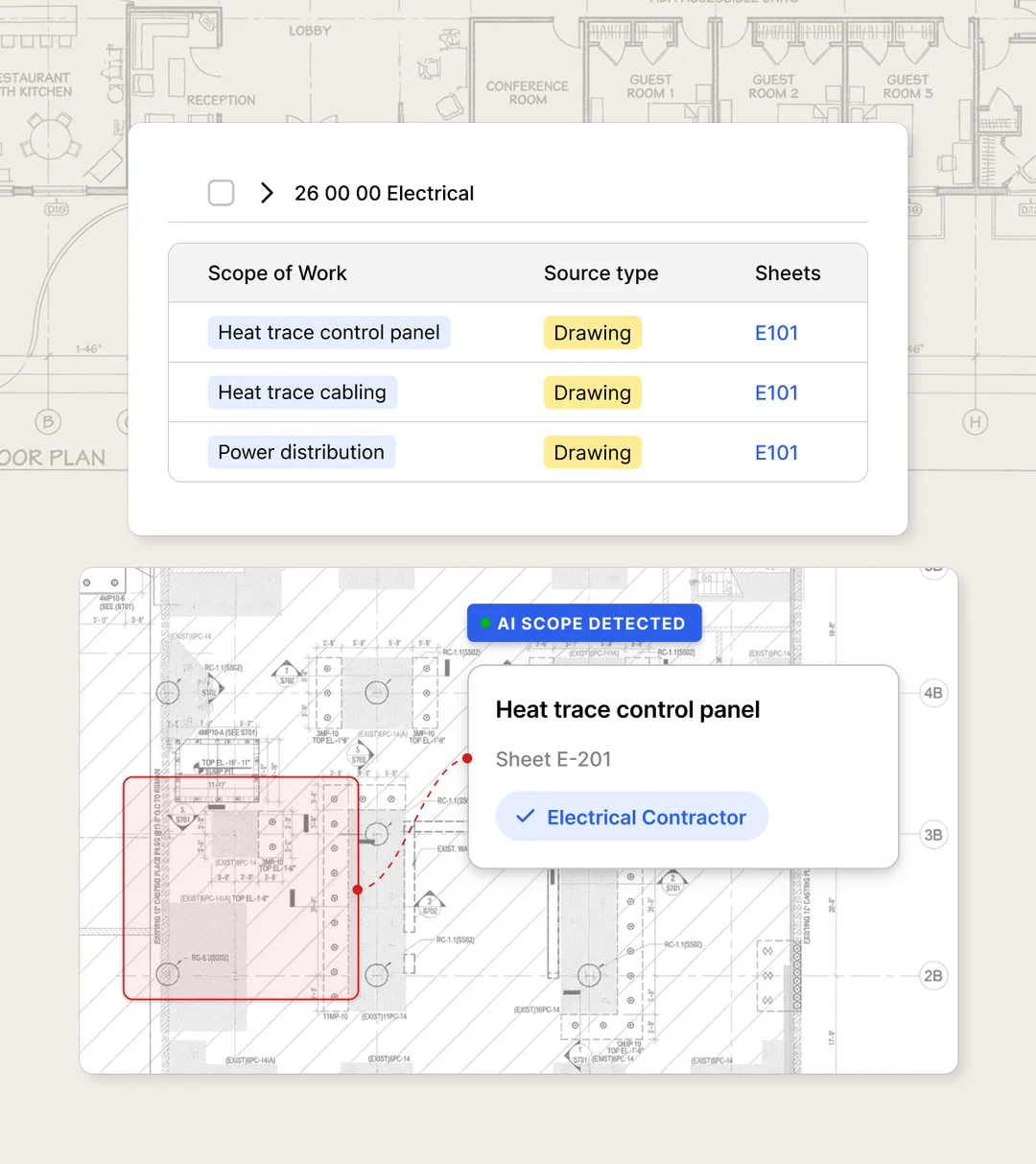Select the Sheets column header
This screenshot has height=1164, width=1036.
pyautogui.click(x=788, y=273)
